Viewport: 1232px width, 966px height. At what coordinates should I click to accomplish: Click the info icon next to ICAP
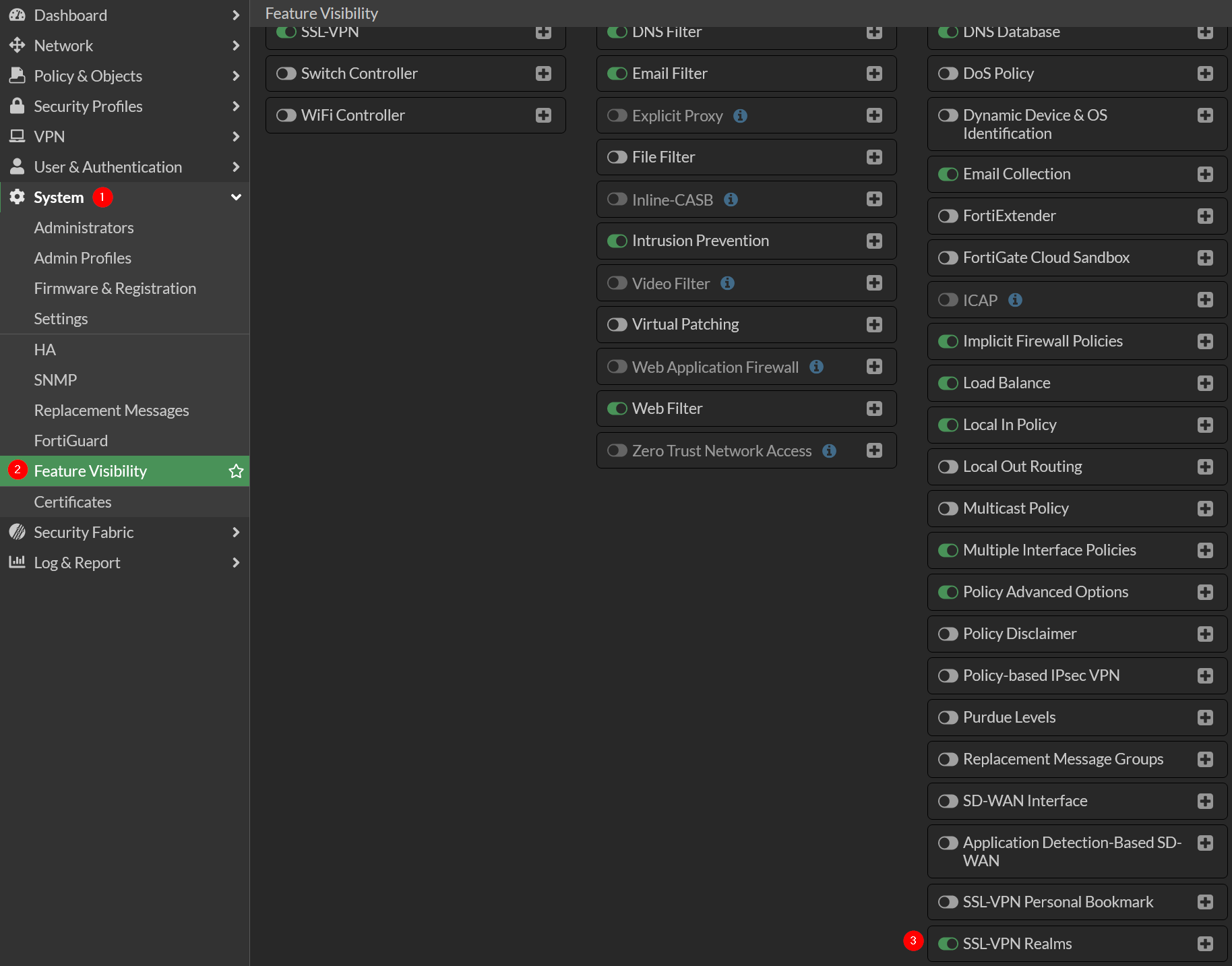(1015, 300)
